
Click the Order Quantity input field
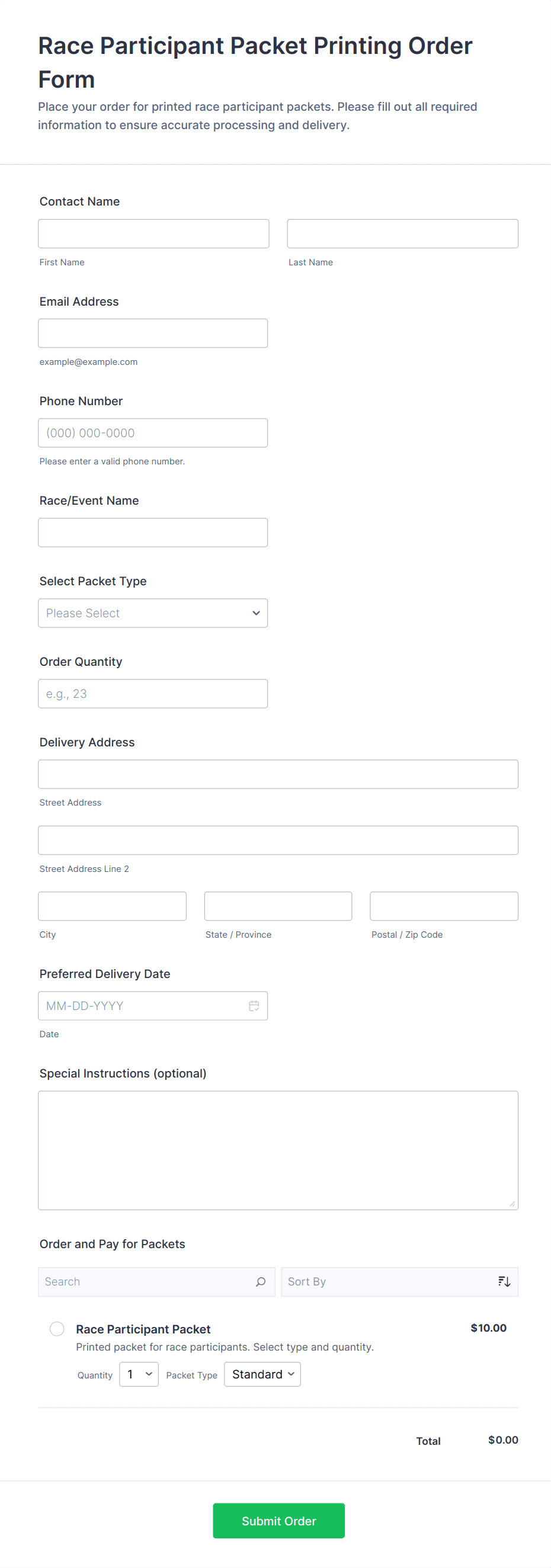click(x=153, y=693)
